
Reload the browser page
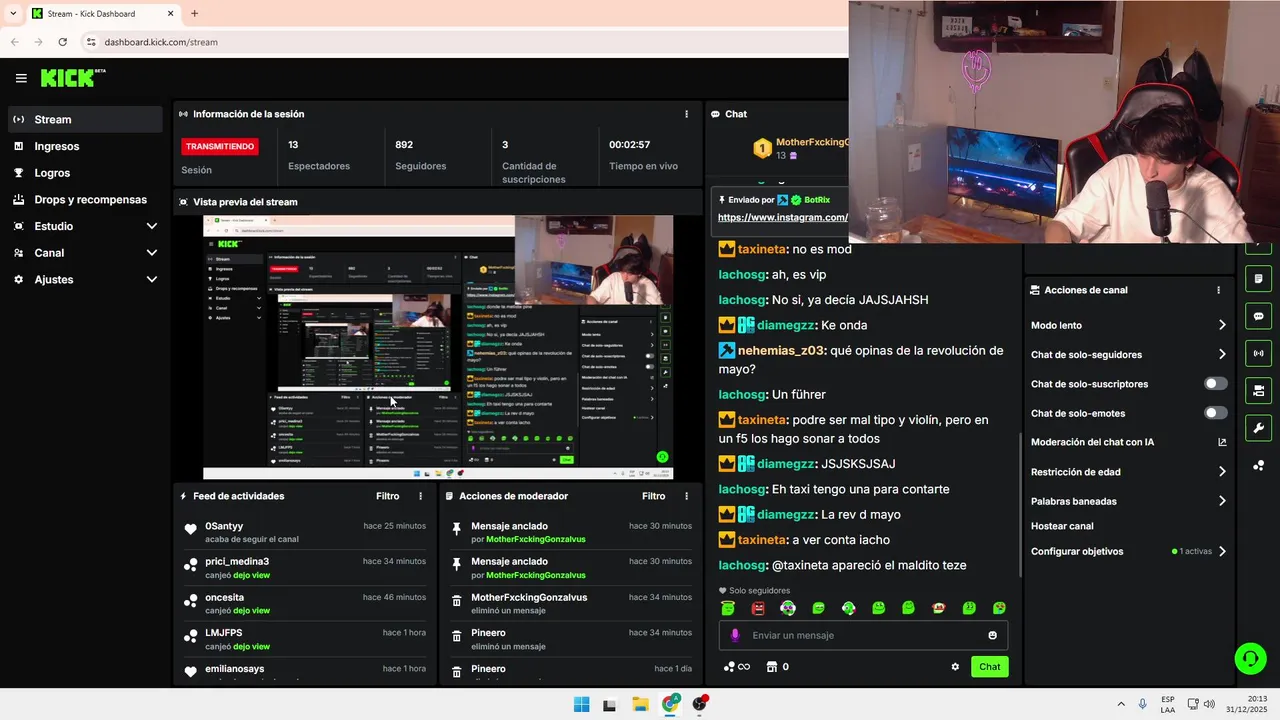62,42
